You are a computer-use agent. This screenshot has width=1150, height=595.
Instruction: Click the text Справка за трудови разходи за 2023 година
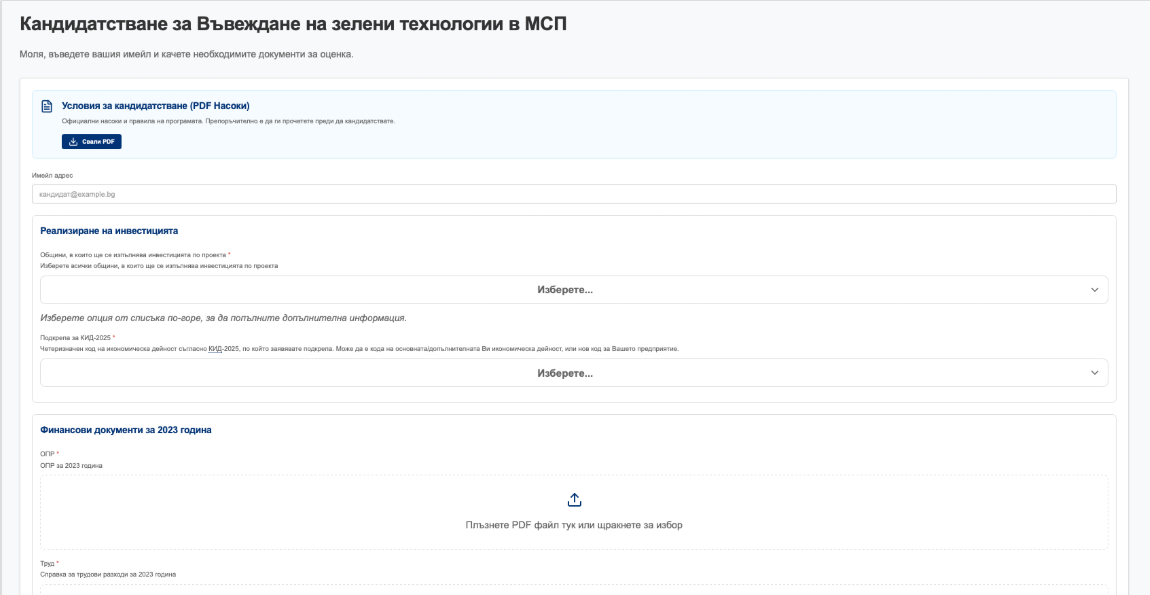coord(108,574)
